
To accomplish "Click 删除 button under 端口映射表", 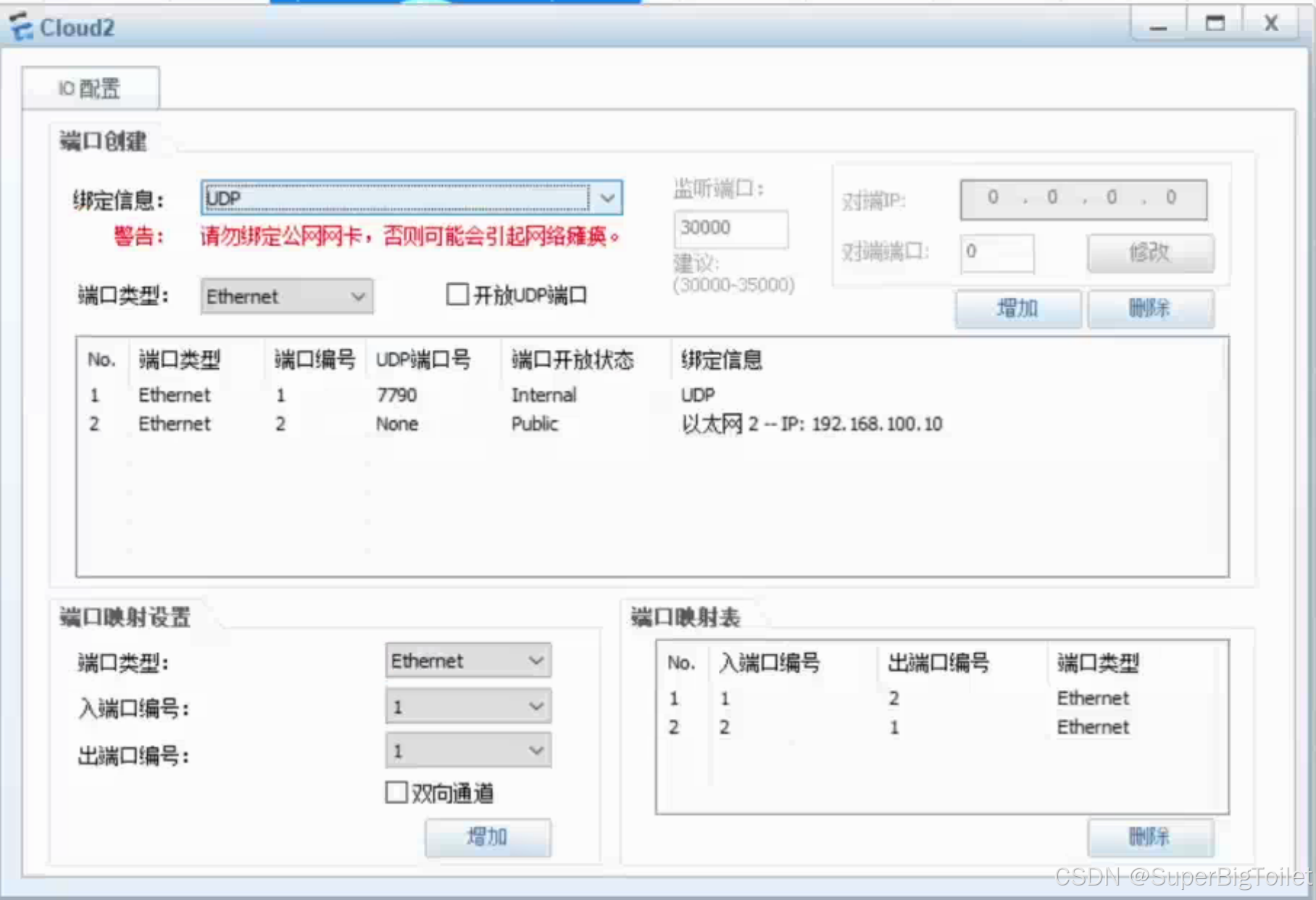I will (x=1150, y=838).
